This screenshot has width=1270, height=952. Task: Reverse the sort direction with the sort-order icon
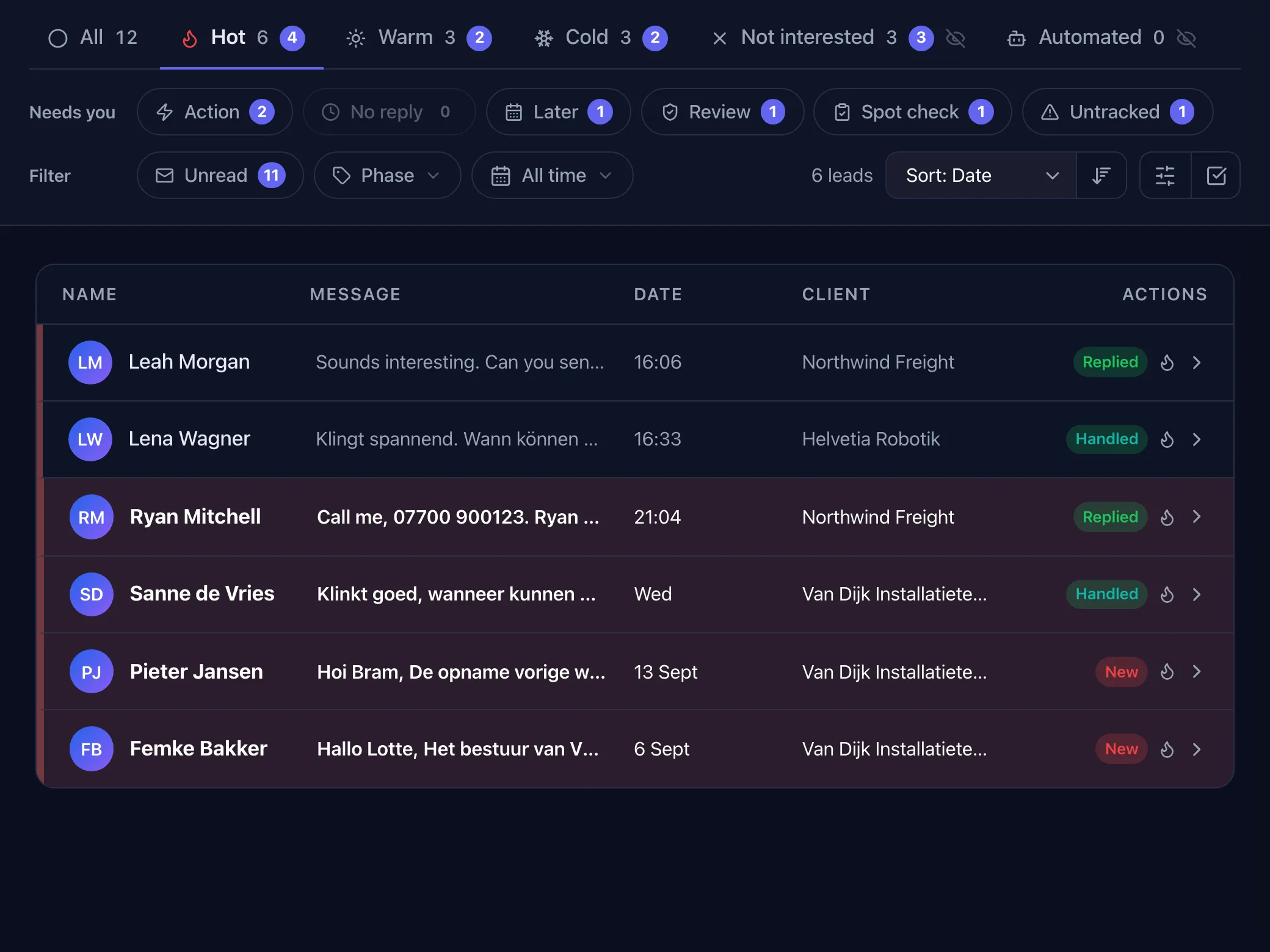[x=1101, y=176]
